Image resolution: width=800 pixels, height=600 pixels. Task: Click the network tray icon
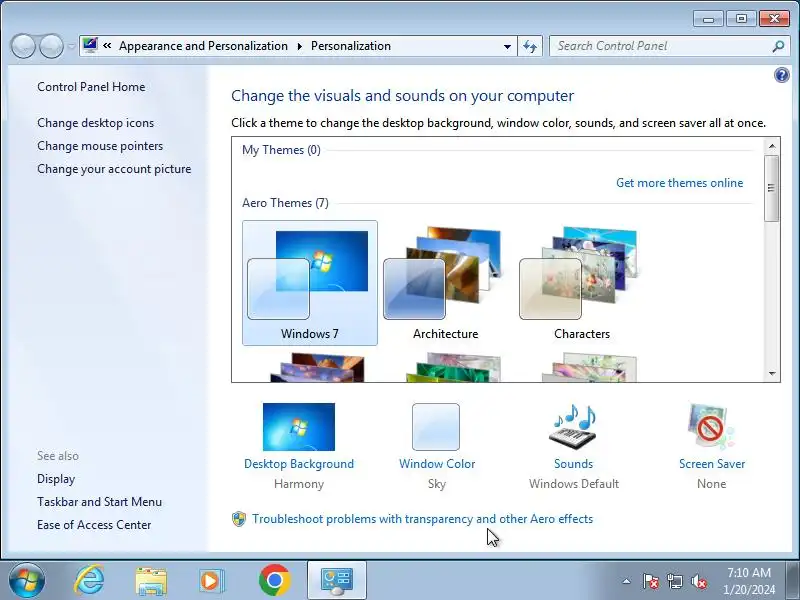pos(674,581)
